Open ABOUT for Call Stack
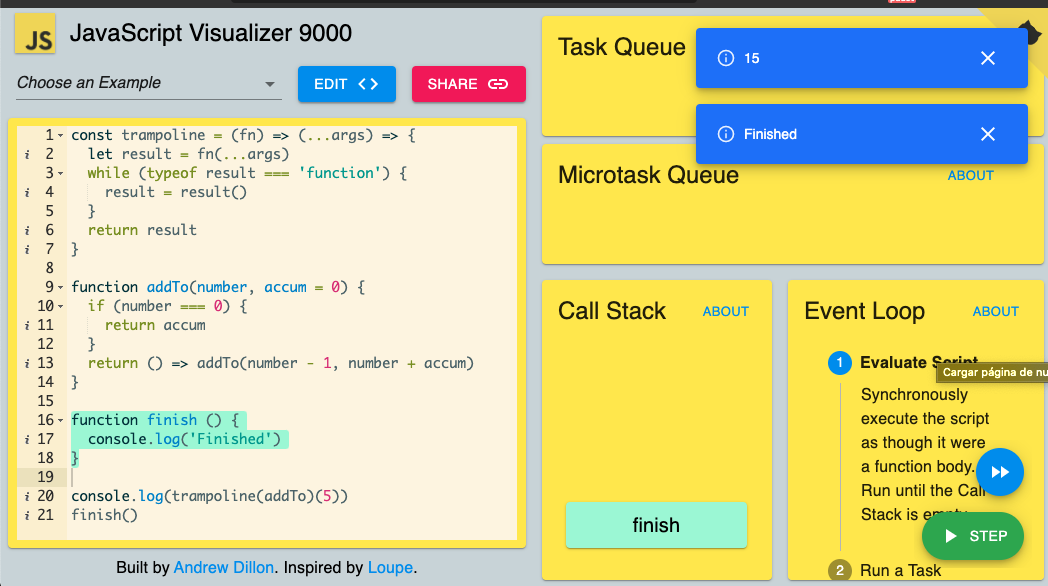Viewport: 1048px width, 586px height. pos(726,311)
